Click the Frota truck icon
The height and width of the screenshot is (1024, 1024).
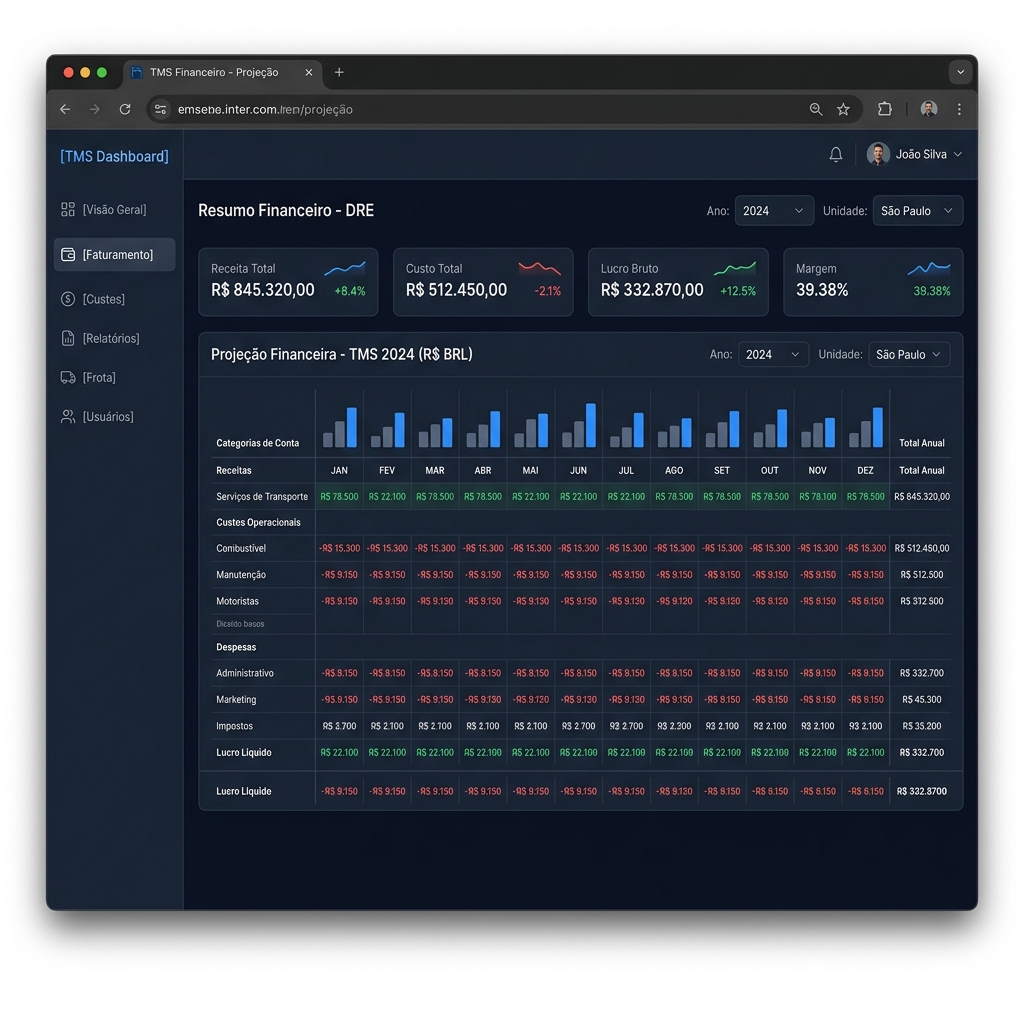click(68, 377)
